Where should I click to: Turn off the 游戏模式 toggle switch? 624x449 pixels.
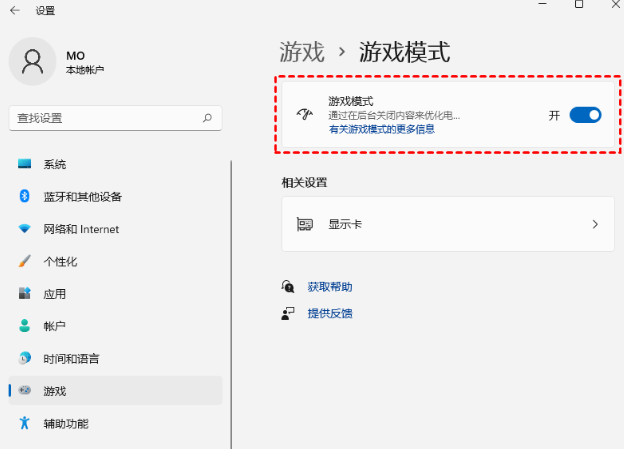(585, 115)
